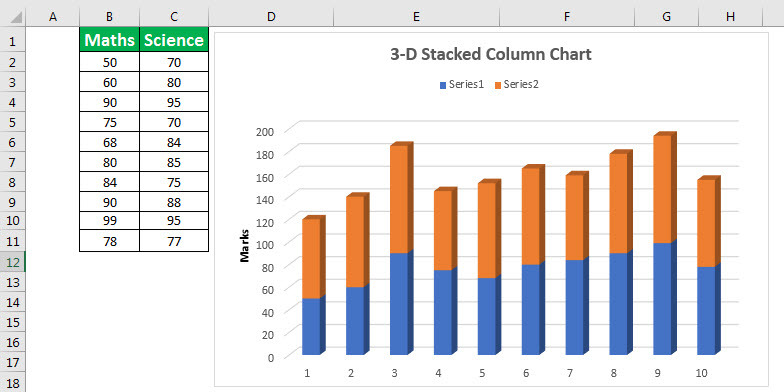
Task: Select Maths cell with value 99
Action: click(110, 220)
